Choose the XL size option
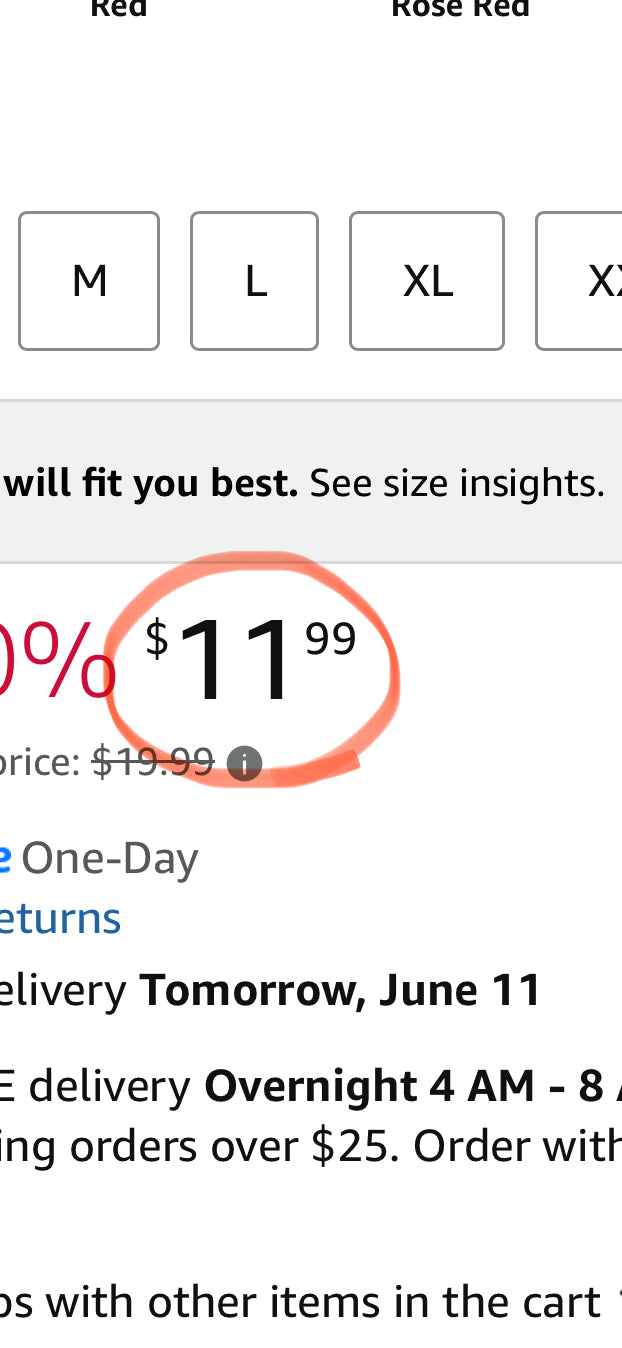The width and height of the screenshot is (622, 1348). coord(427,281)
